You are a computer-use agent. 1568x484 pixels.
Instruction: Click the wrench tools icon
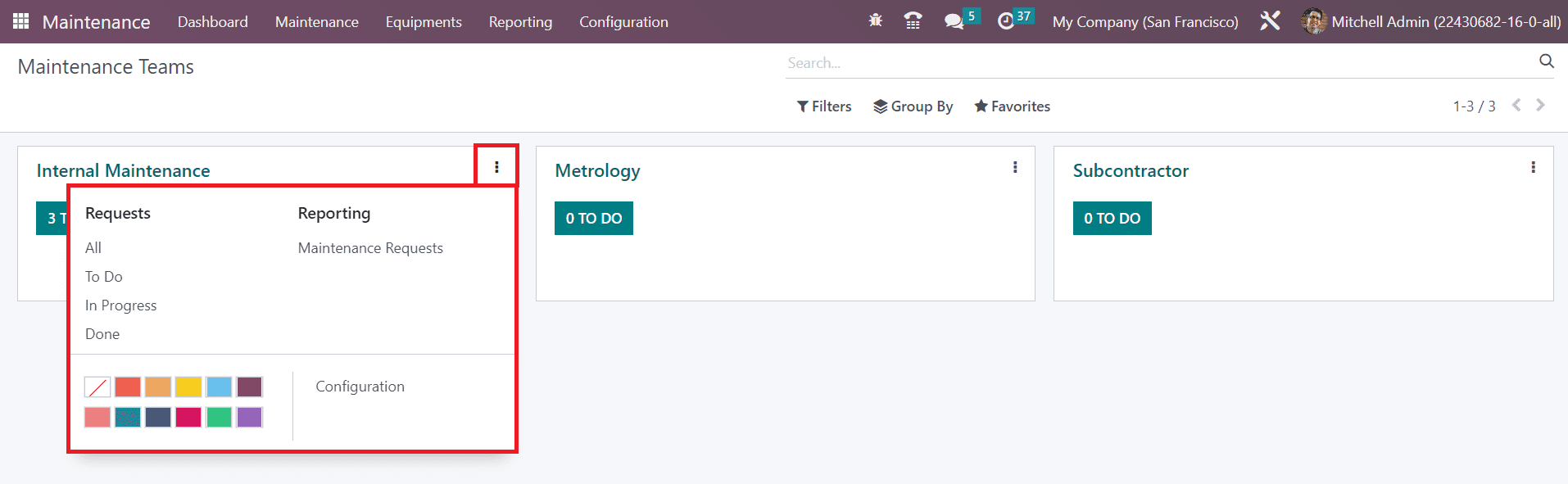pos(1270,21)
